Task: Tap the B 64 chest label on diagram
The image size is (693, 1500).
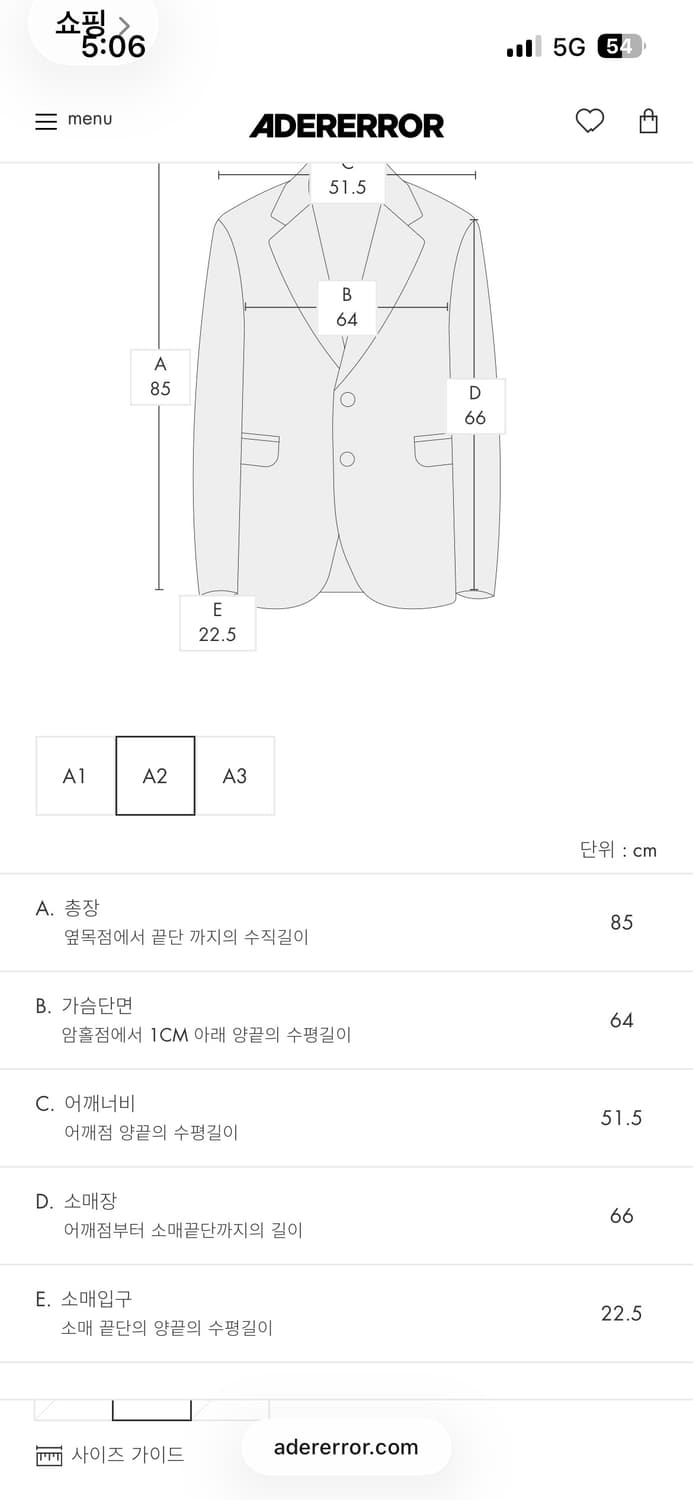Action: tap(347, 307)
